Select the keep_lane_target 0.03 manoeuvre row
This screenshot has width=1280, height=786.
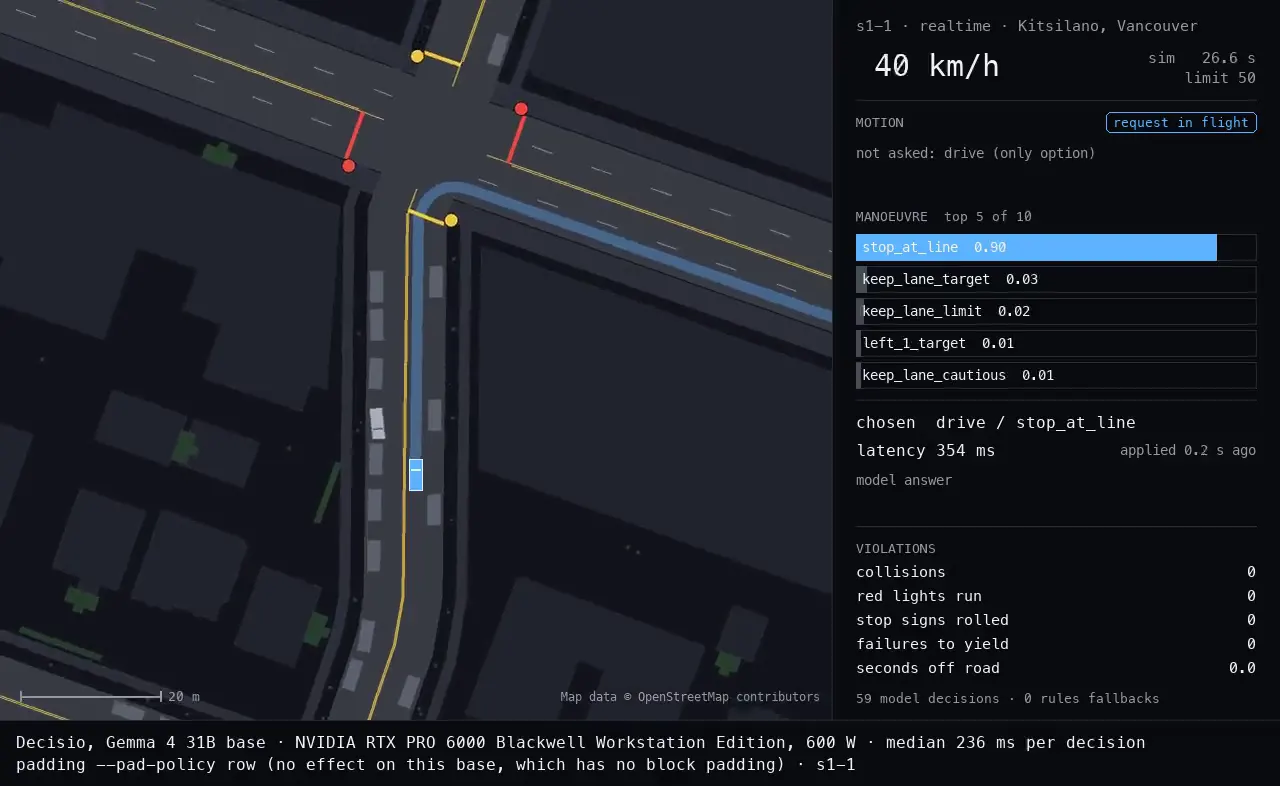pos(1056,279)
